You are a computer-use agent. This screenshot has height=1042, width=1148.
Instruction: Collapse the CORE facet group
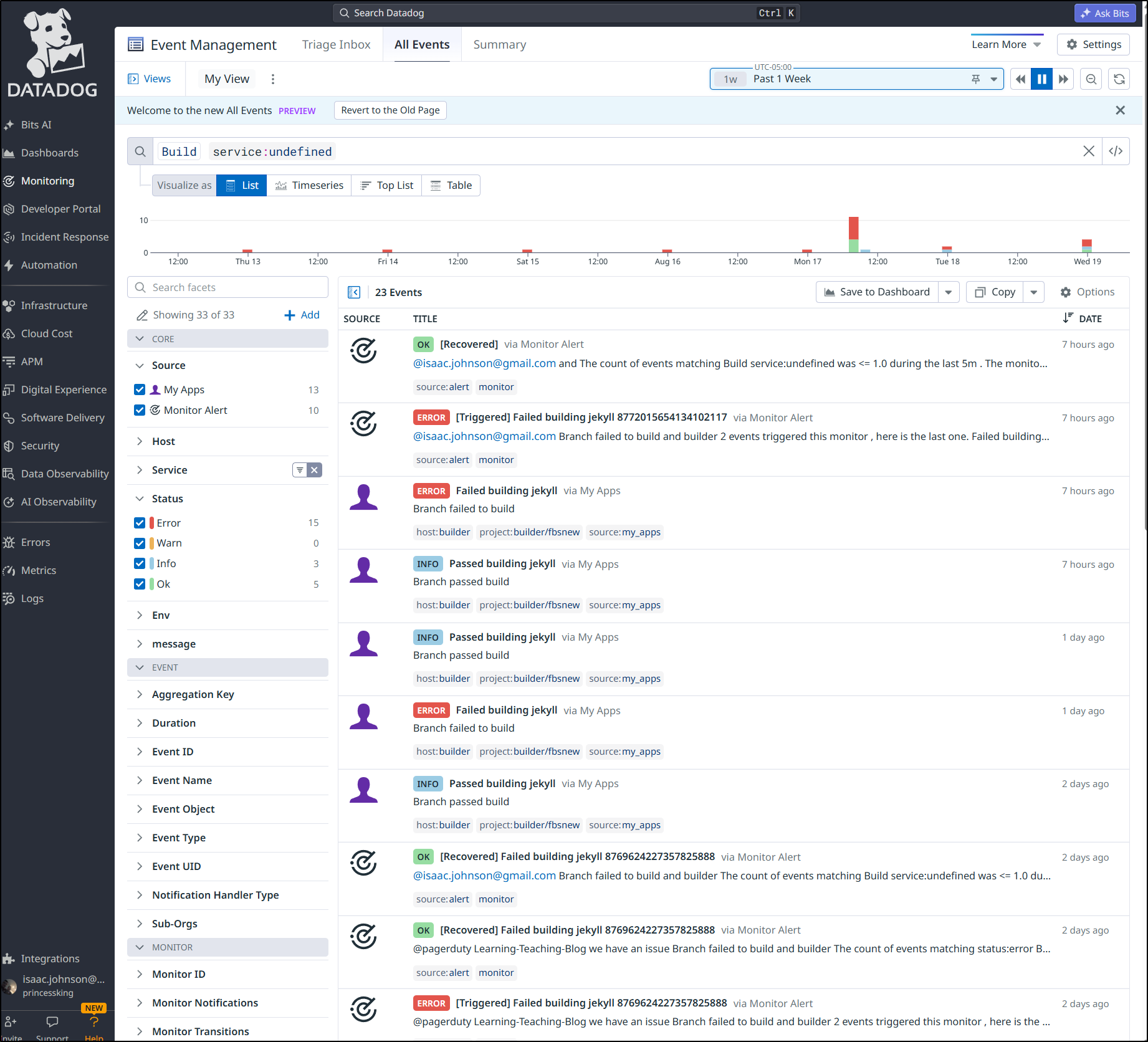[x=227, y=339]
